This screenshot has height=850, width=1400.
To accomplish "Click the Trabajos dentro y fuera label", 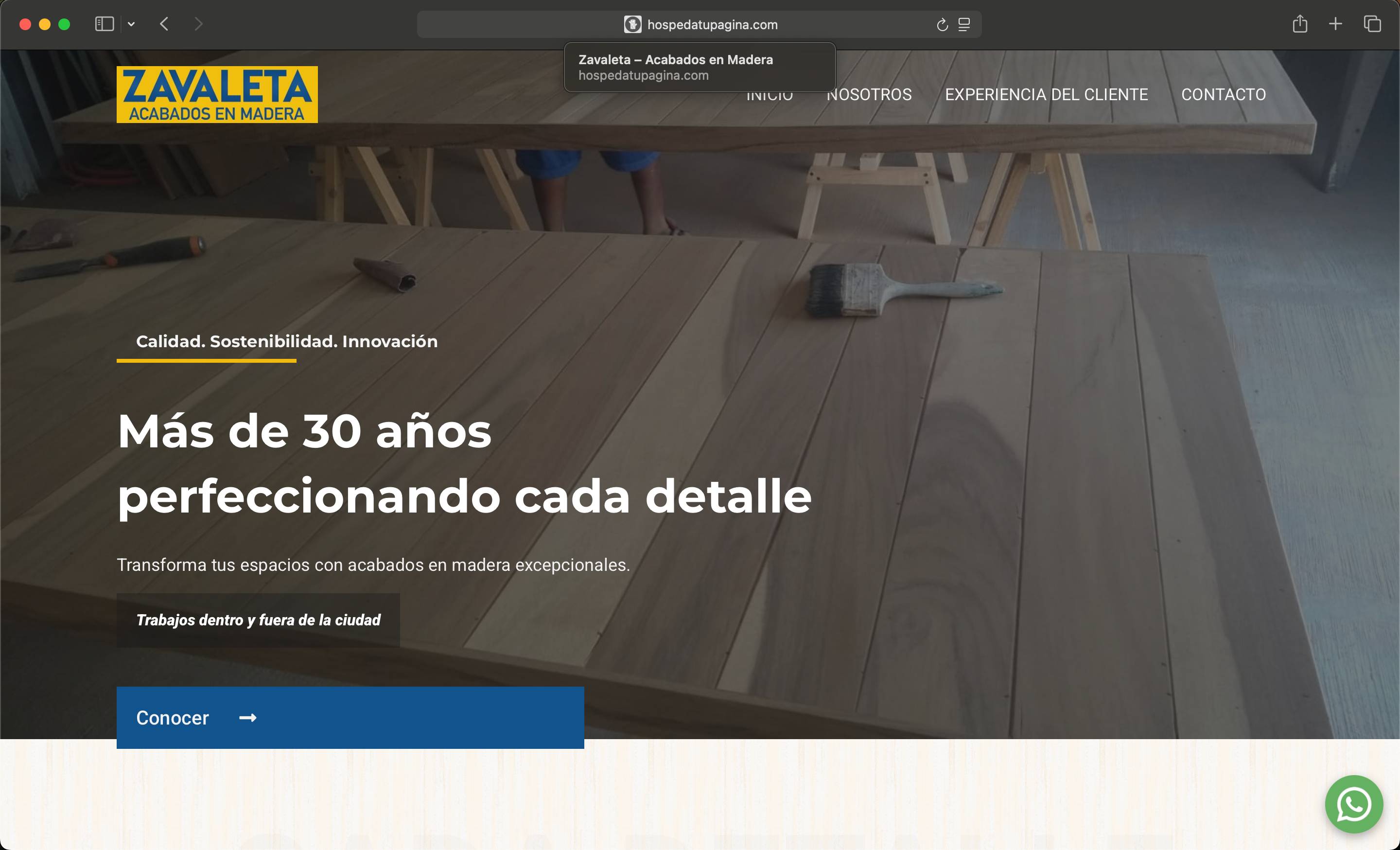I will pos(258,620).
